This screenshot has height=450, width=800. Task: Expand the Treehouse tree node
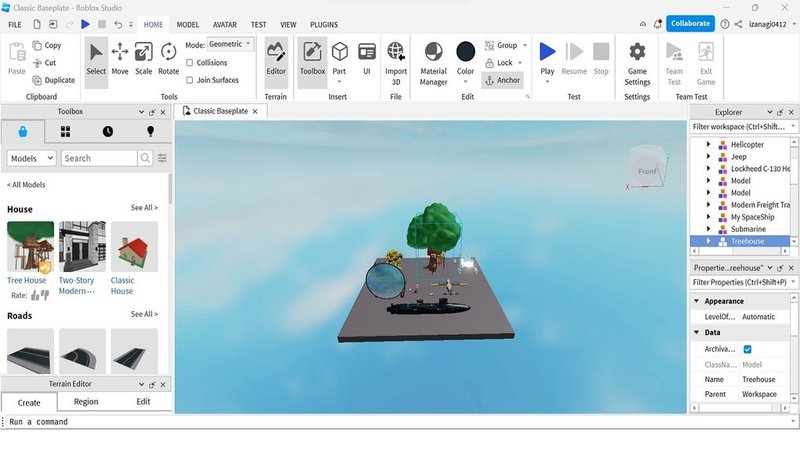pyautogui.click(x=708, y=241)
